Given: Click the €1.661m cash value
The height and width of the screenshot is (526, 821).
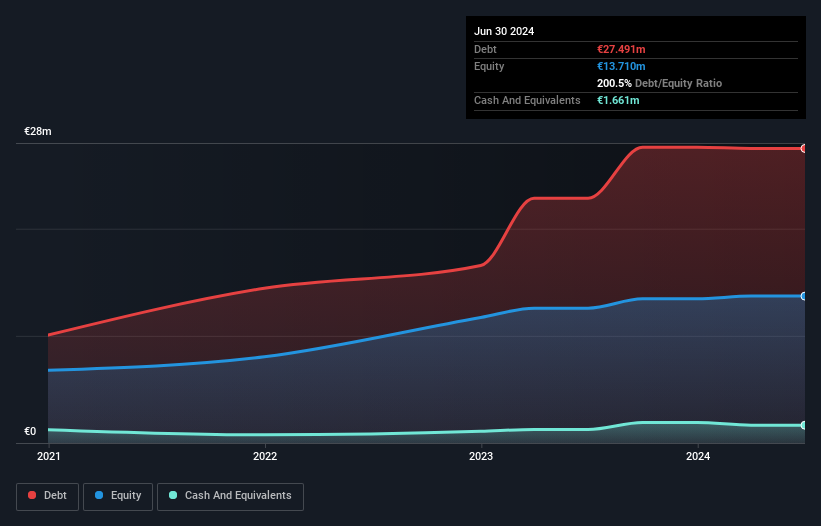Looking at the screenshot, I should (618, 100).
